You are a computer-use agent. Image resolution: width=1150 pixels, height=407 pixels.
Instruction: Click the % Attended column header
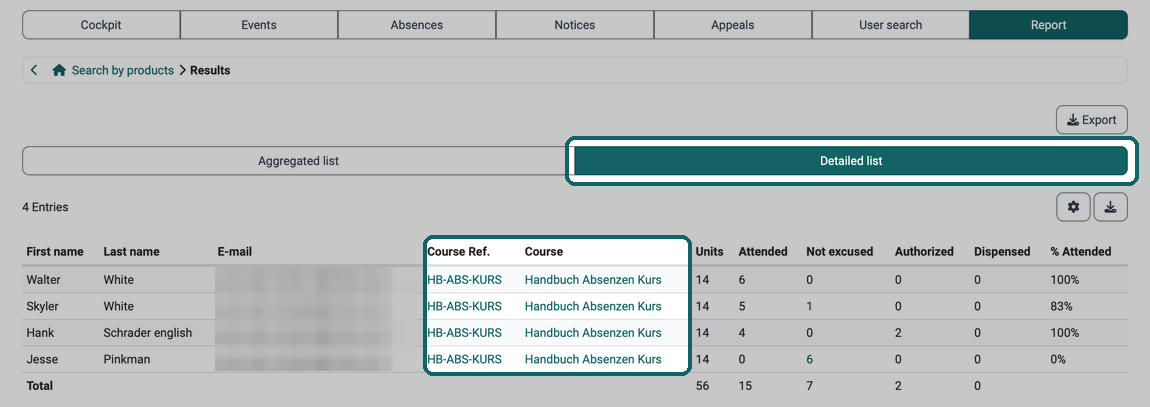(x=1081, y=252)
